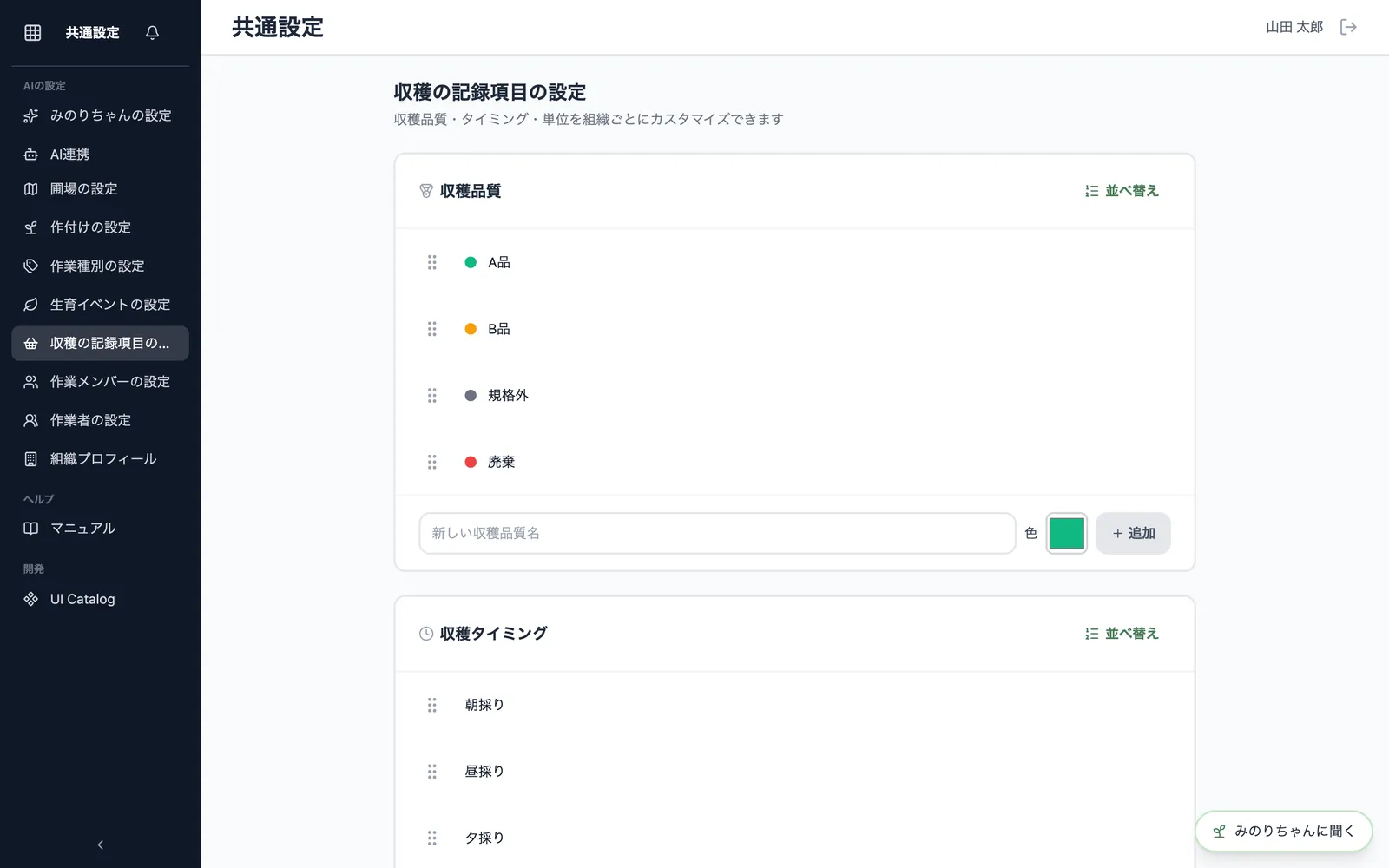Grab the drag handle for B品
The width and height of the screenshot is (1389, 868).
432,329
